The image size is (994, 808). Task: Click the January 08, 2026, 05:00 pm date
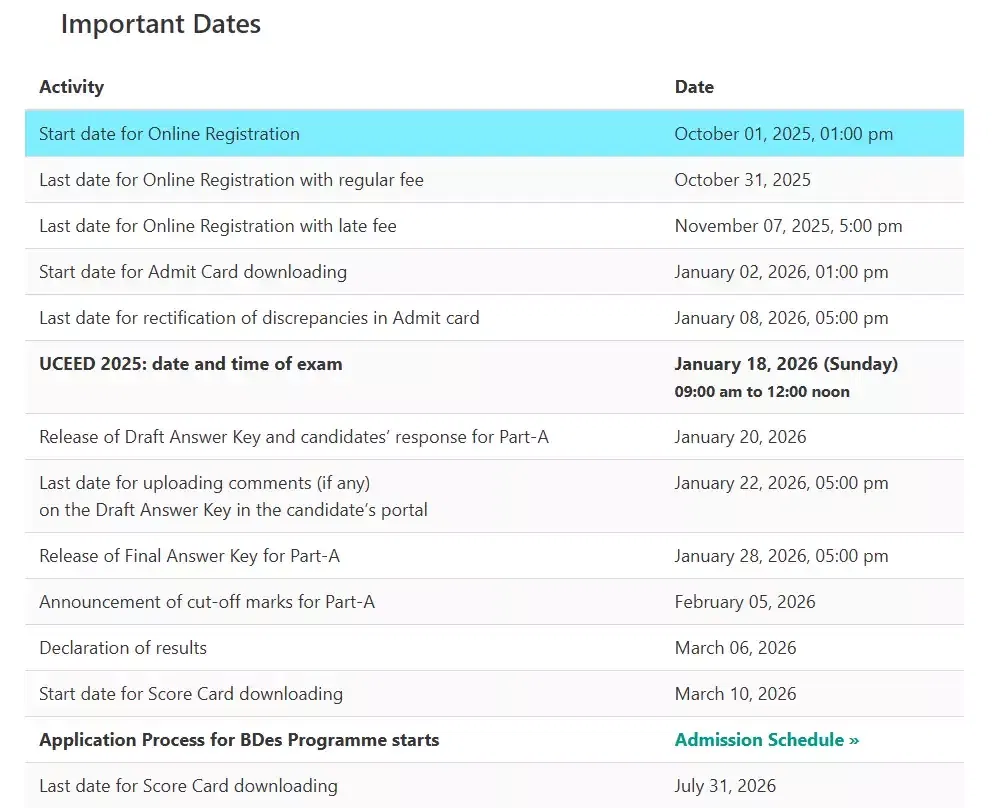(781, 318)
